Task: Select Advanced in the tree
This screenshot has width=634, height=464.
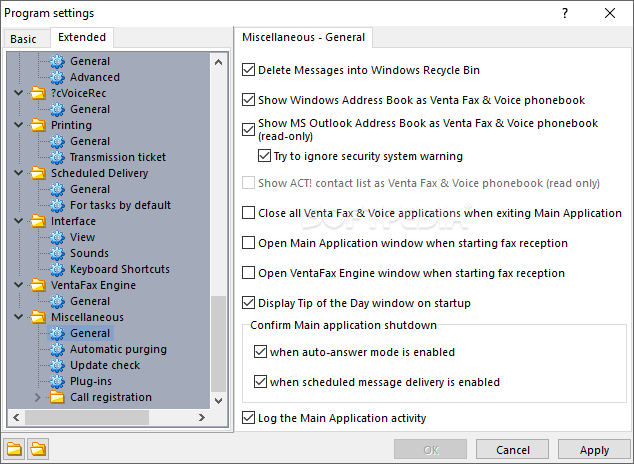Action: [x=95, y=77]
